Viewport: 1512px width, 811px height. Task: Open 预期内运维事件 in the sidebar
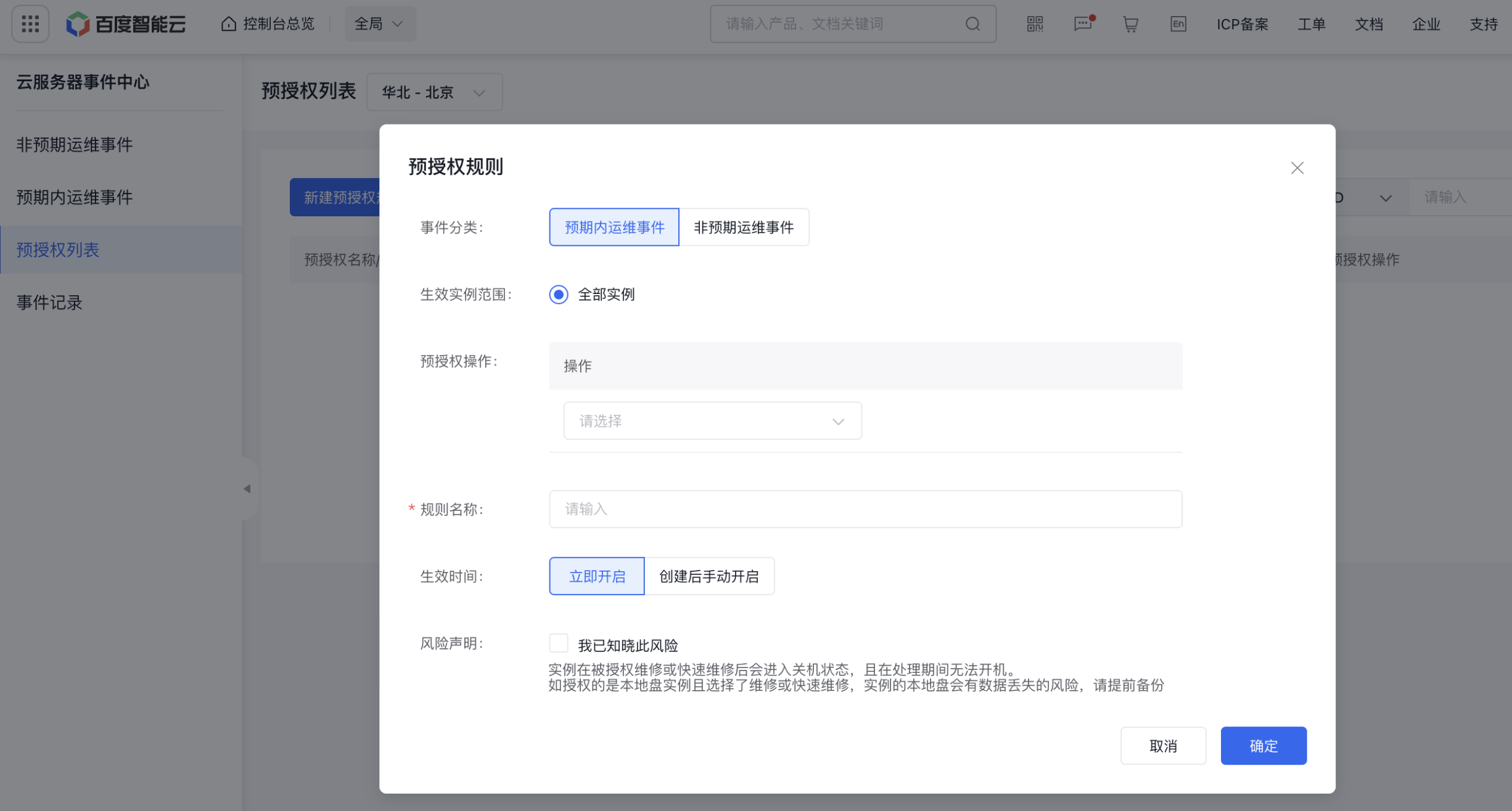click(74, 197)
